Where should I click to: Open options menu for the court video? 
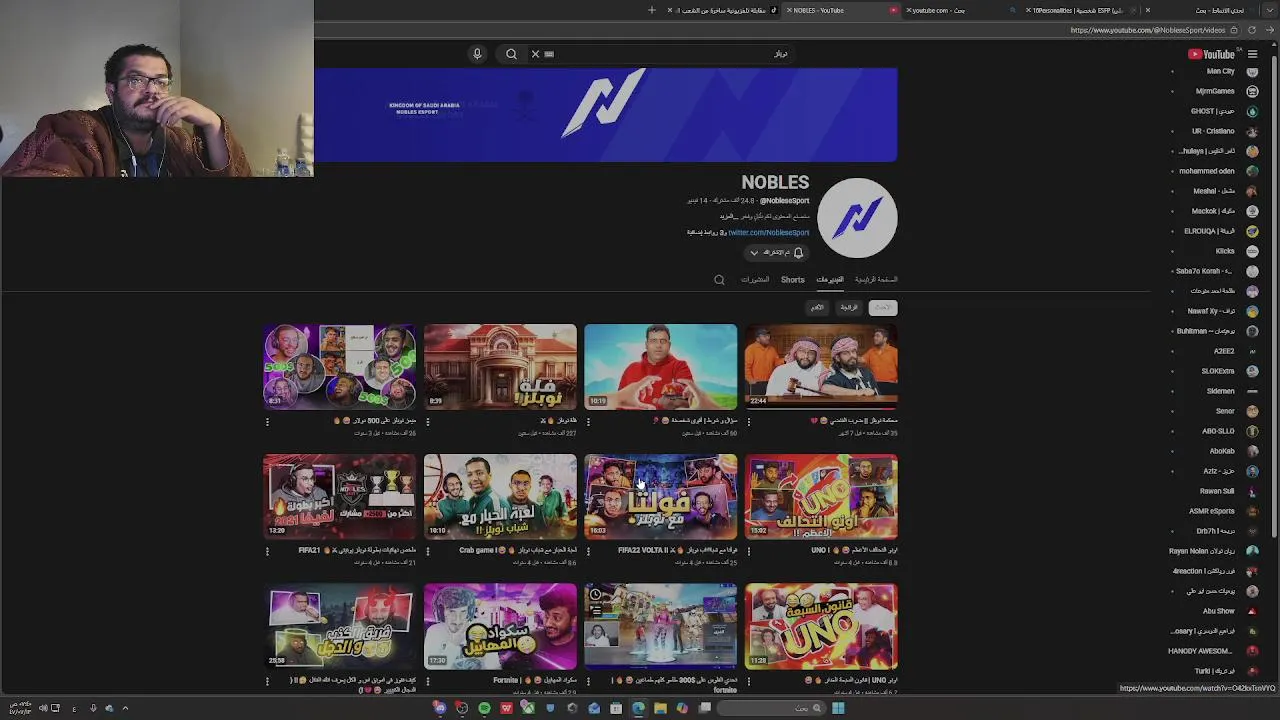pyautogui.click(x=749, y=421)
